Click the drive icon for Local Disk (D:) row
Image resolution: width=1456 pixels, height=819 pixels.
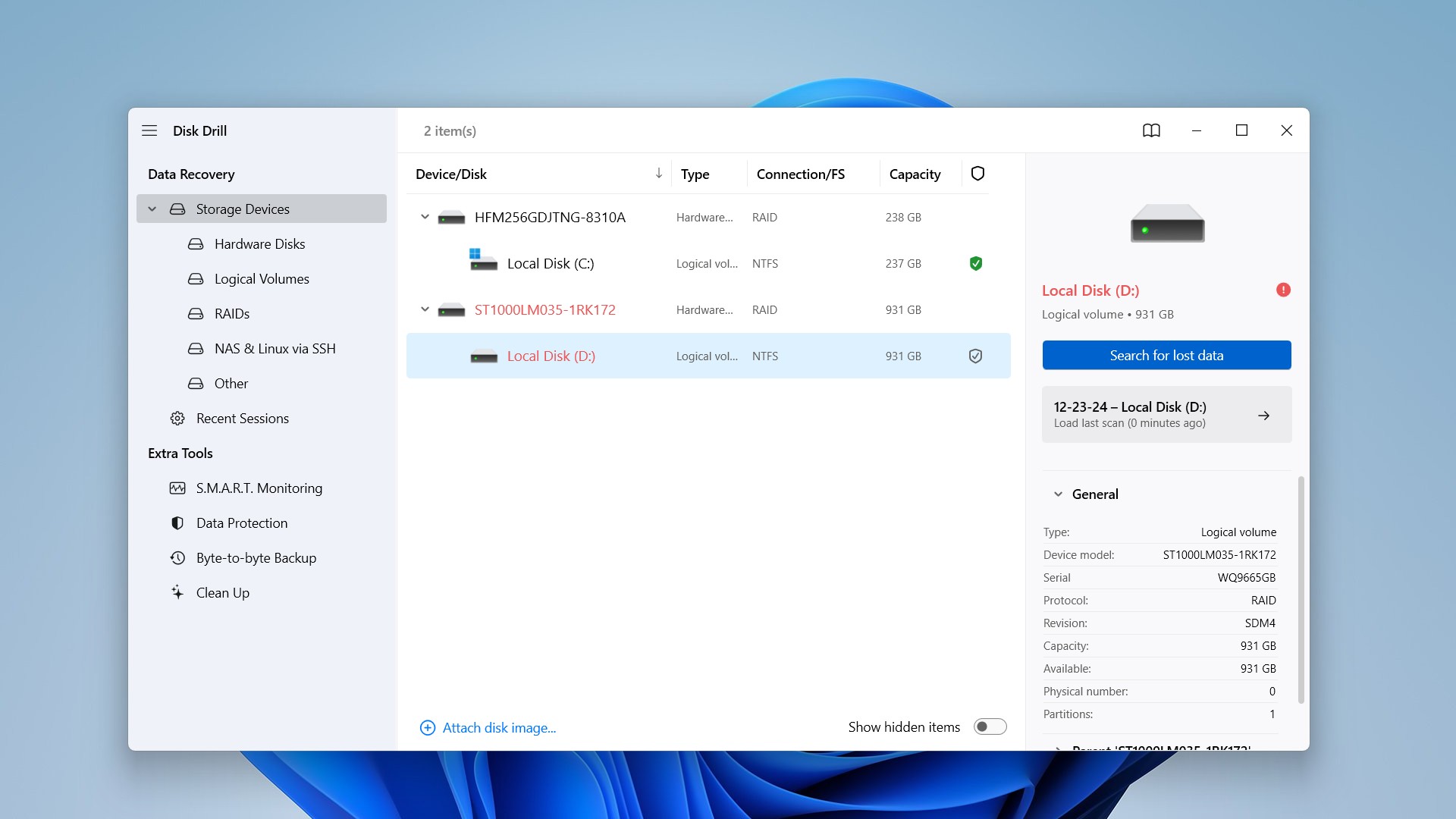pyautogui.click(x=484, y=356)
